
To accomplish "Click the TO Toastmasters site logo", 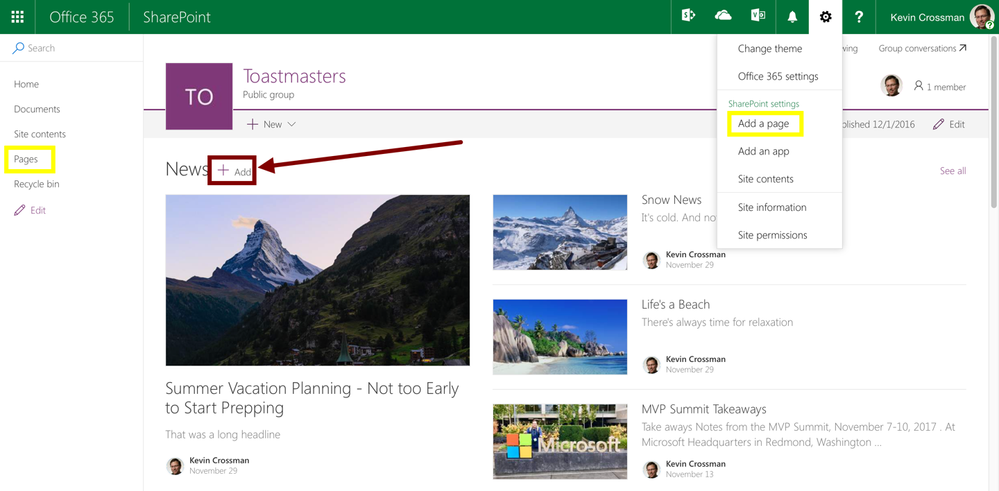I will 199,97.
